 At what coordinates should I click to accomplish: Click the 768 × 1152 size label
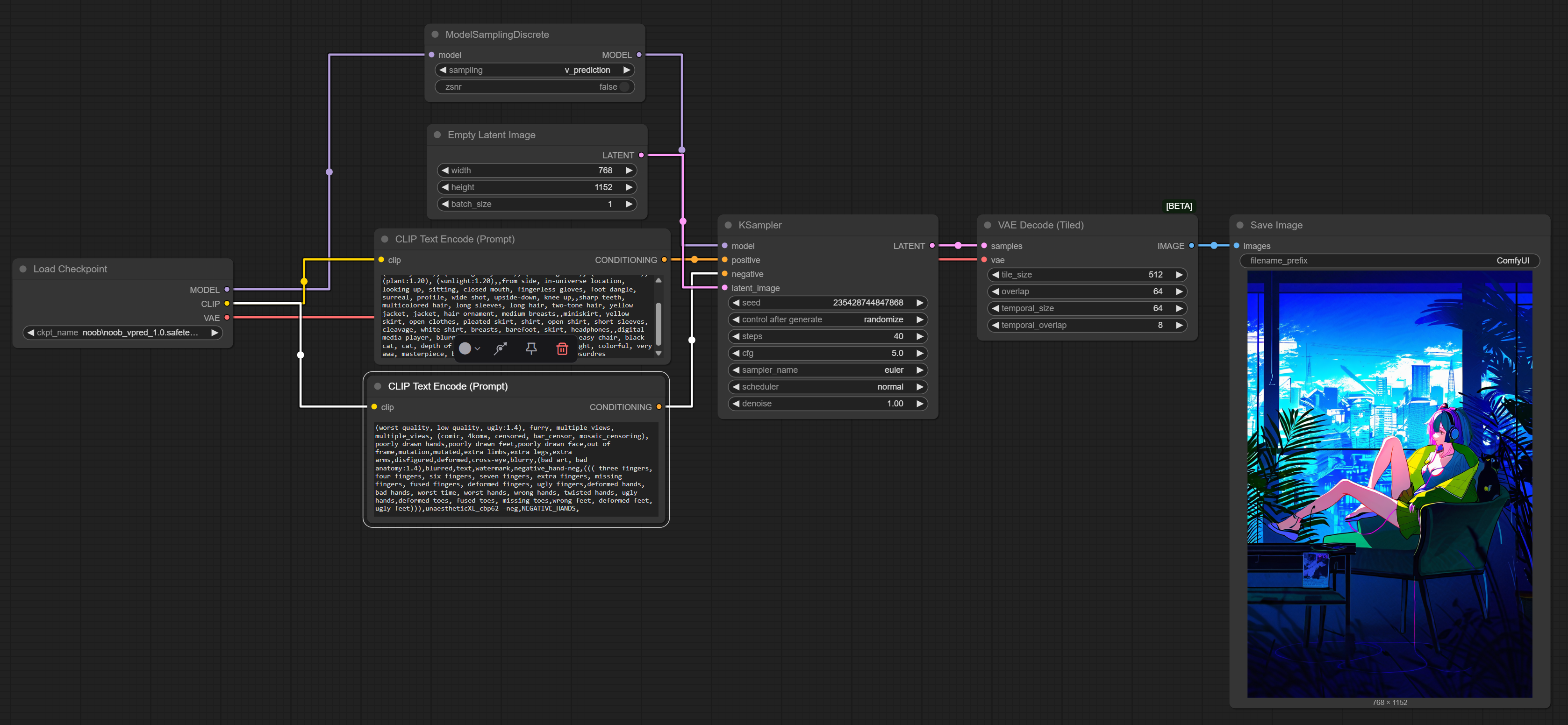[x=1389, y=703]
